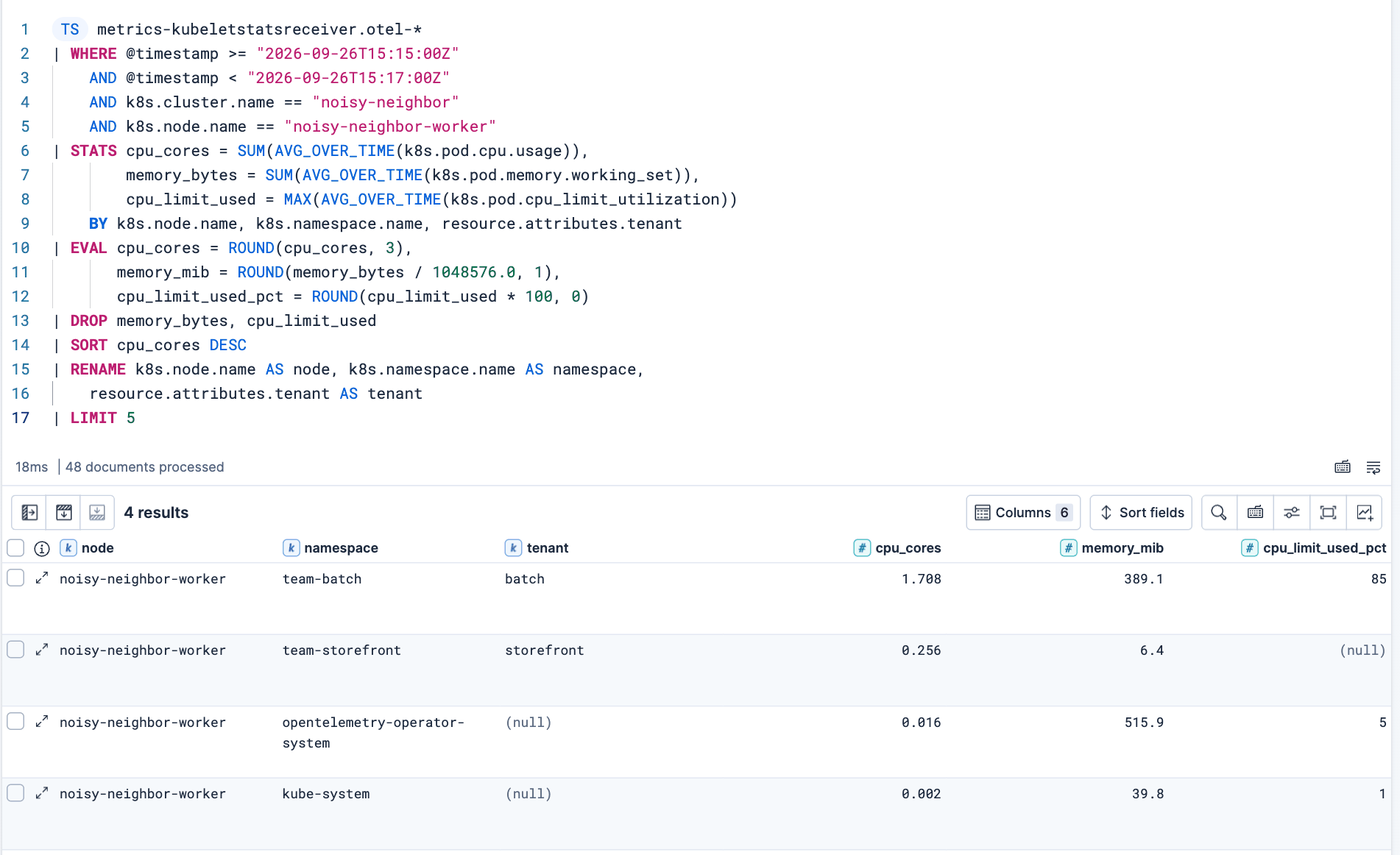Select the opentelemetry-operator-system row checkbox
Screen dimensions: 1400x855
click(15, 722)
